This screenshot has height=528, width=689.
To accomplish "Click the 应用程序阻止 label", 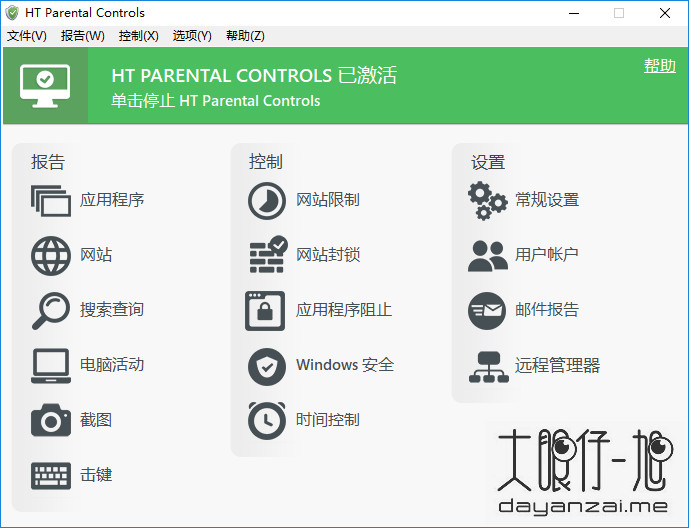I will 344,310.
